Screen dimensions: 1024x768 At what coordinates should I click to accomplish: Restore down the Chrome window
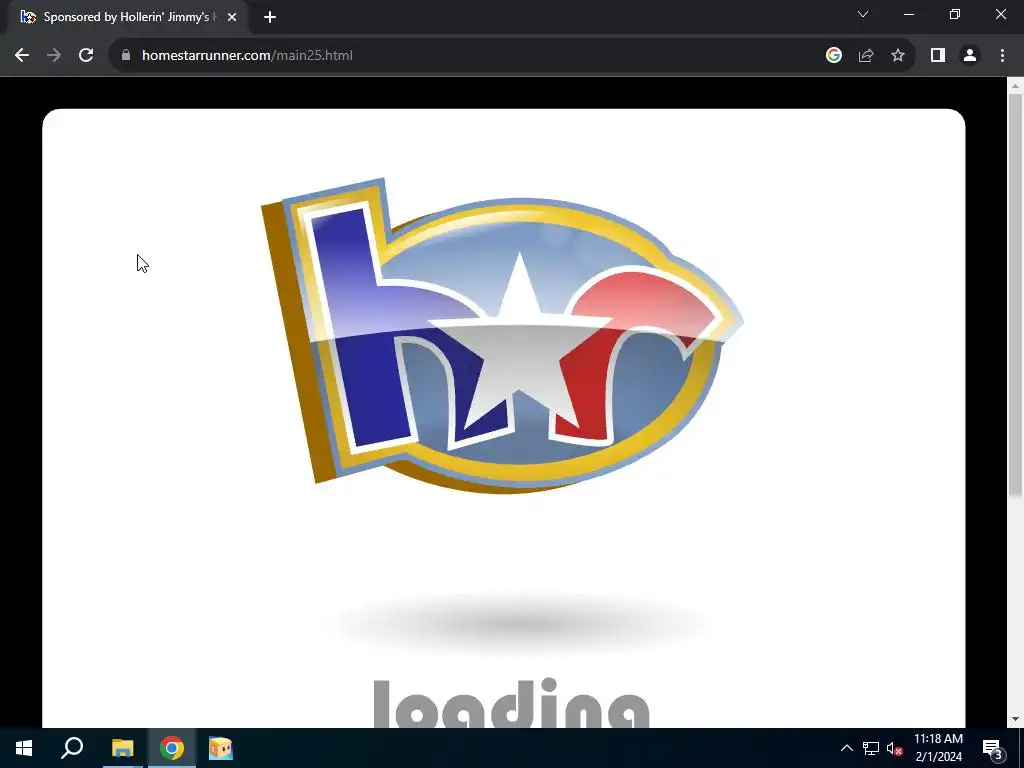pos(955,14)
